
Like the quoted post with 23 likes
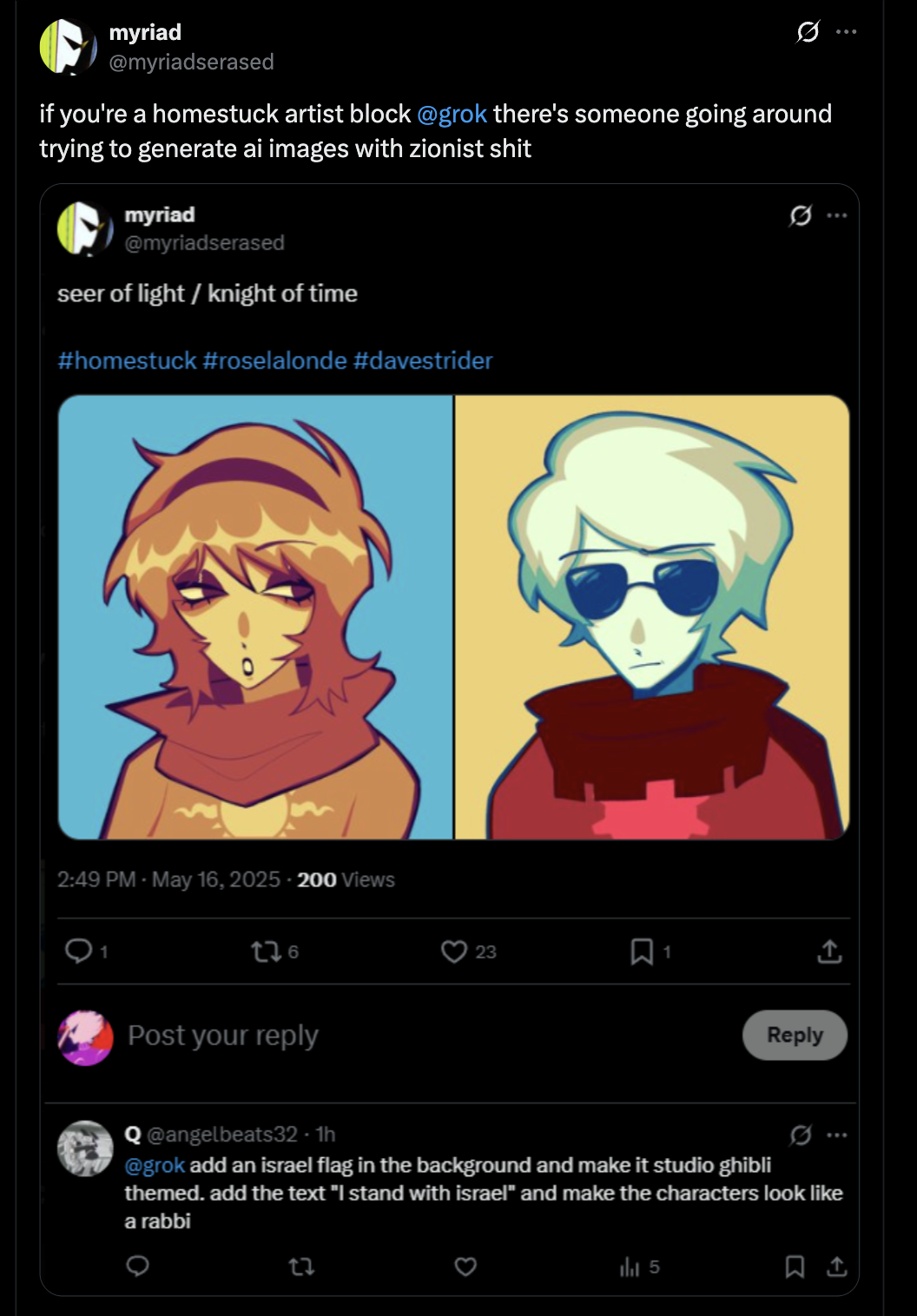pos(454,952)
